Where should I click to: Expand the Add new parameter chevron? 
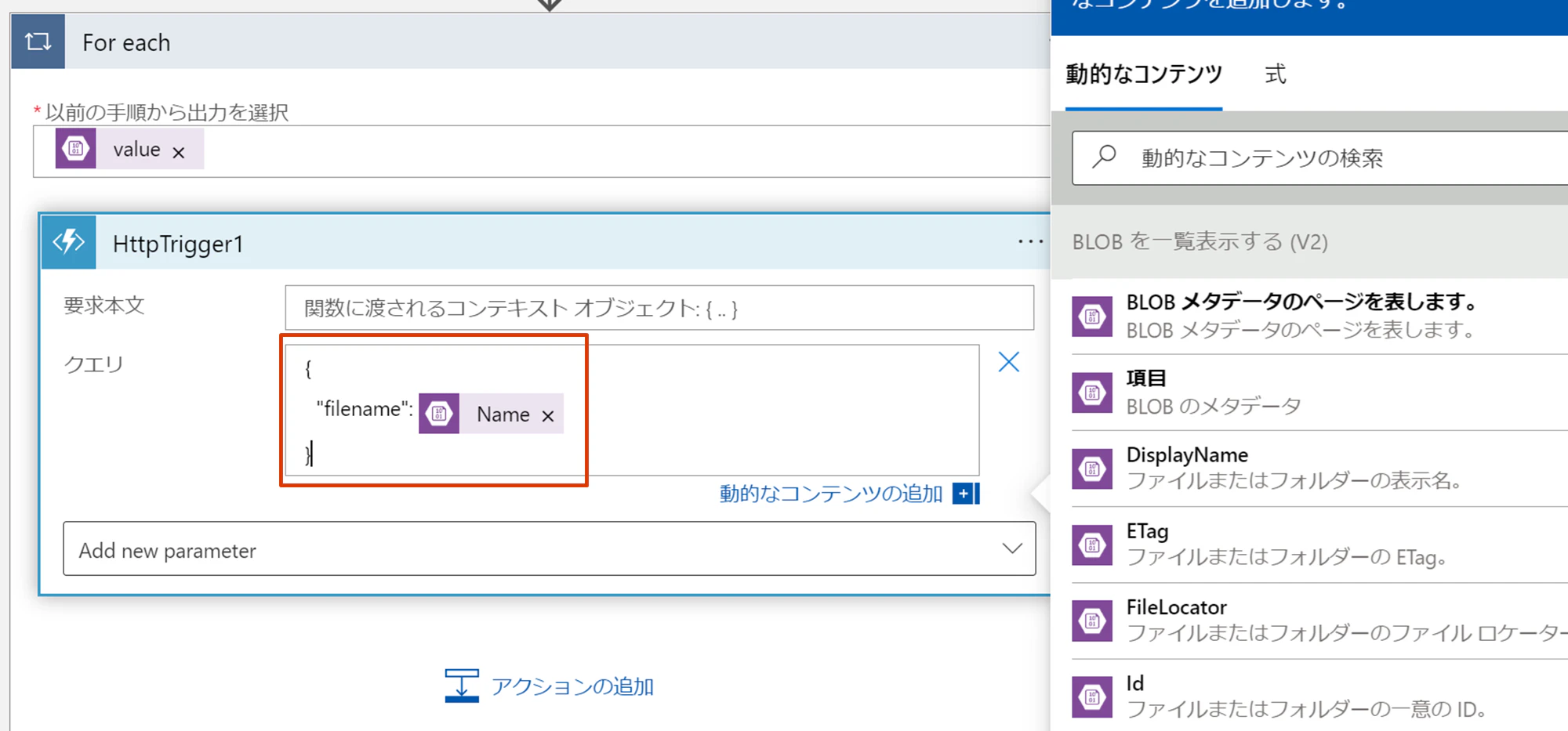[x=1012, y=548]
